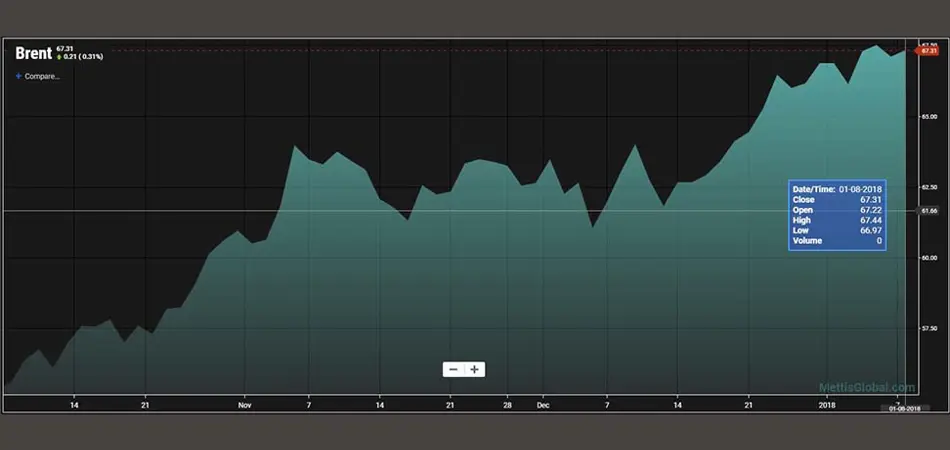
Task: Click the Nov label on time axis
Action: point(245,405)
